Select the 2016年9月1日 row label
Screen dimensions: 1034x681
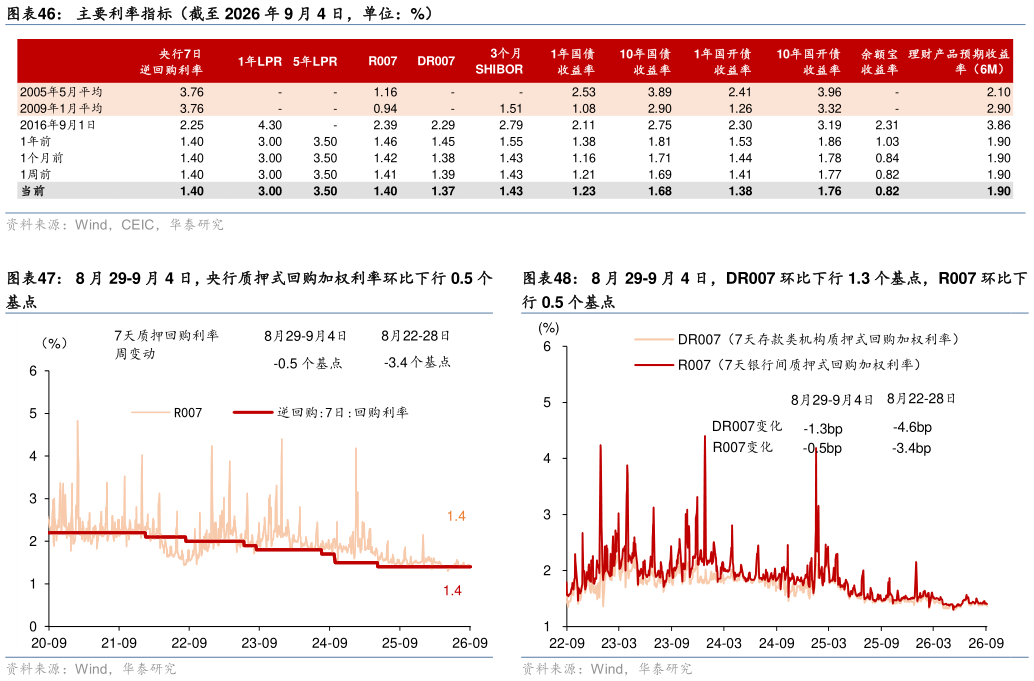[x=57, y=125]
